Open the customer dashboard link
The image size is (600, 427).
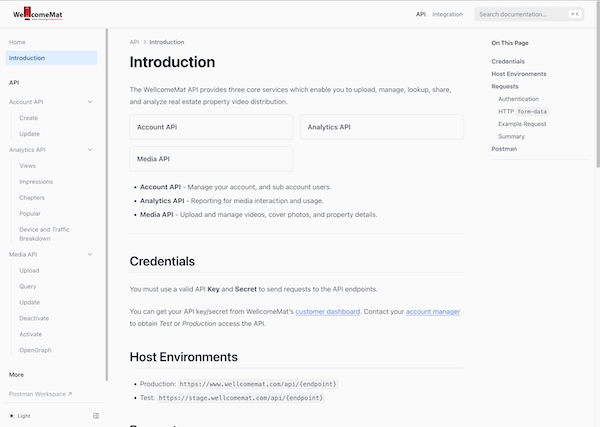pos(327,311)
